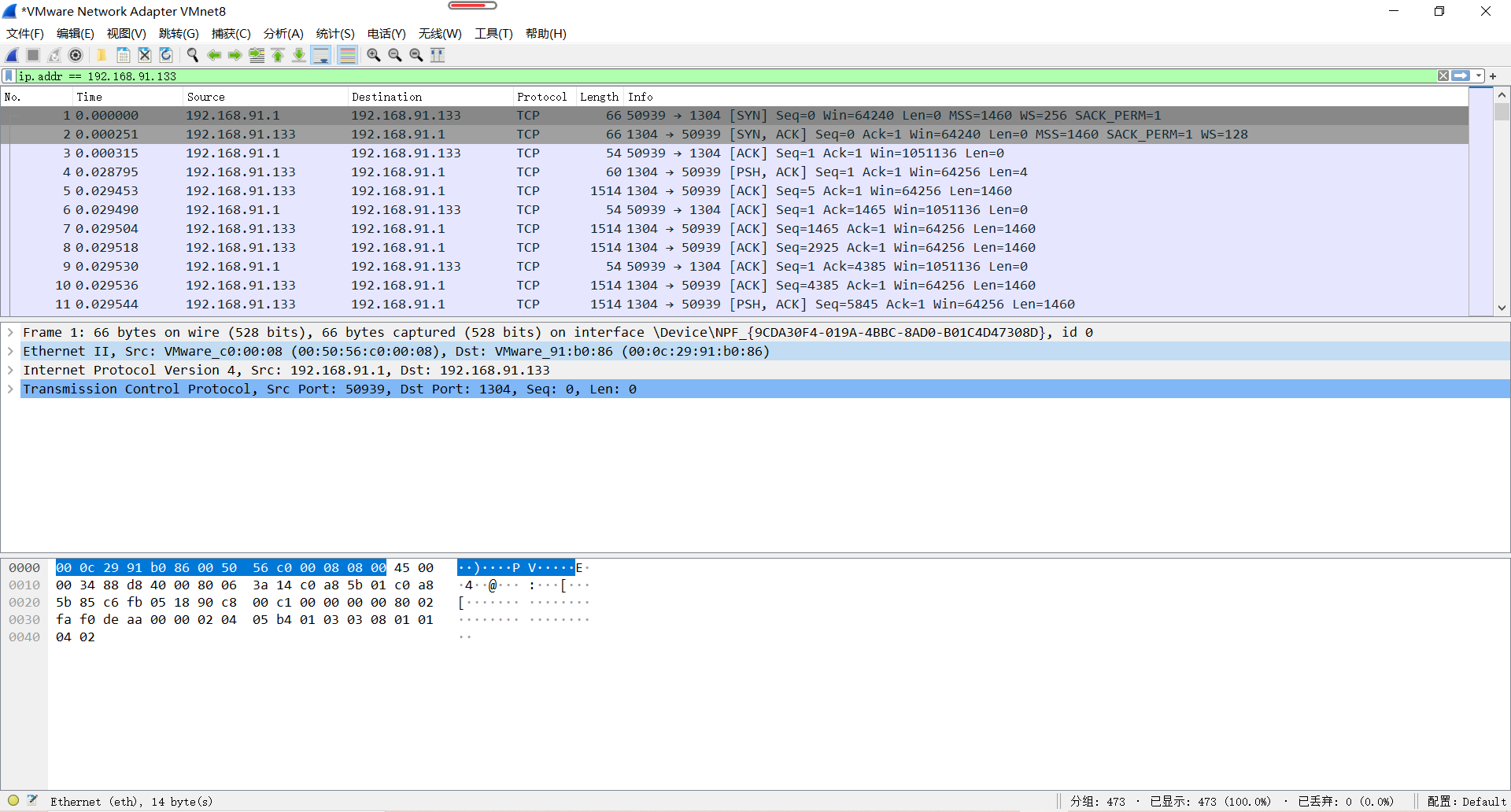This screenshot has height=812, width=1511.
Task: Stop the running packet capture
Action: [x=33, y=55]
